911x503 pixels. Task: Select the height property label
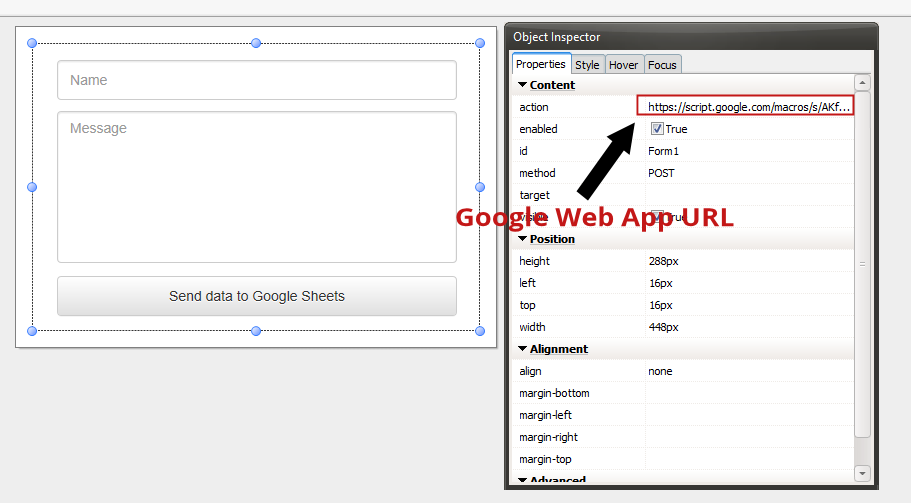[535, 261]
